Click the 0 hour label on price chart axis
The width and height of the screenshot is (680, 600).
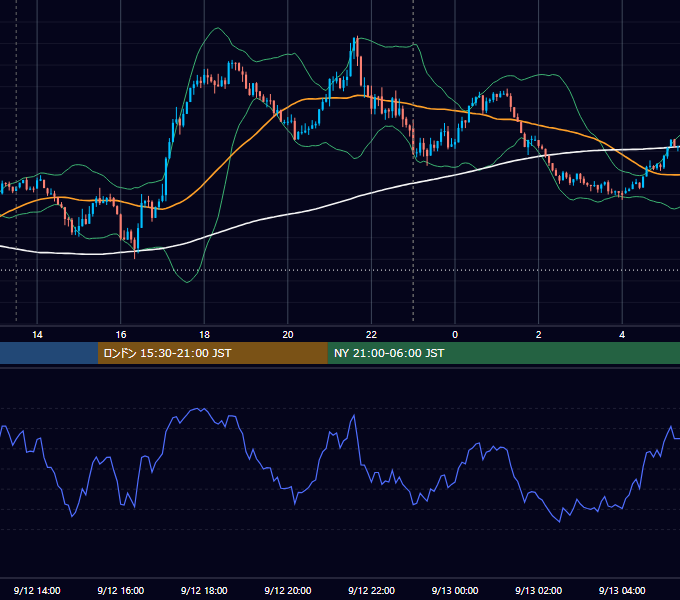pos(455,335)
